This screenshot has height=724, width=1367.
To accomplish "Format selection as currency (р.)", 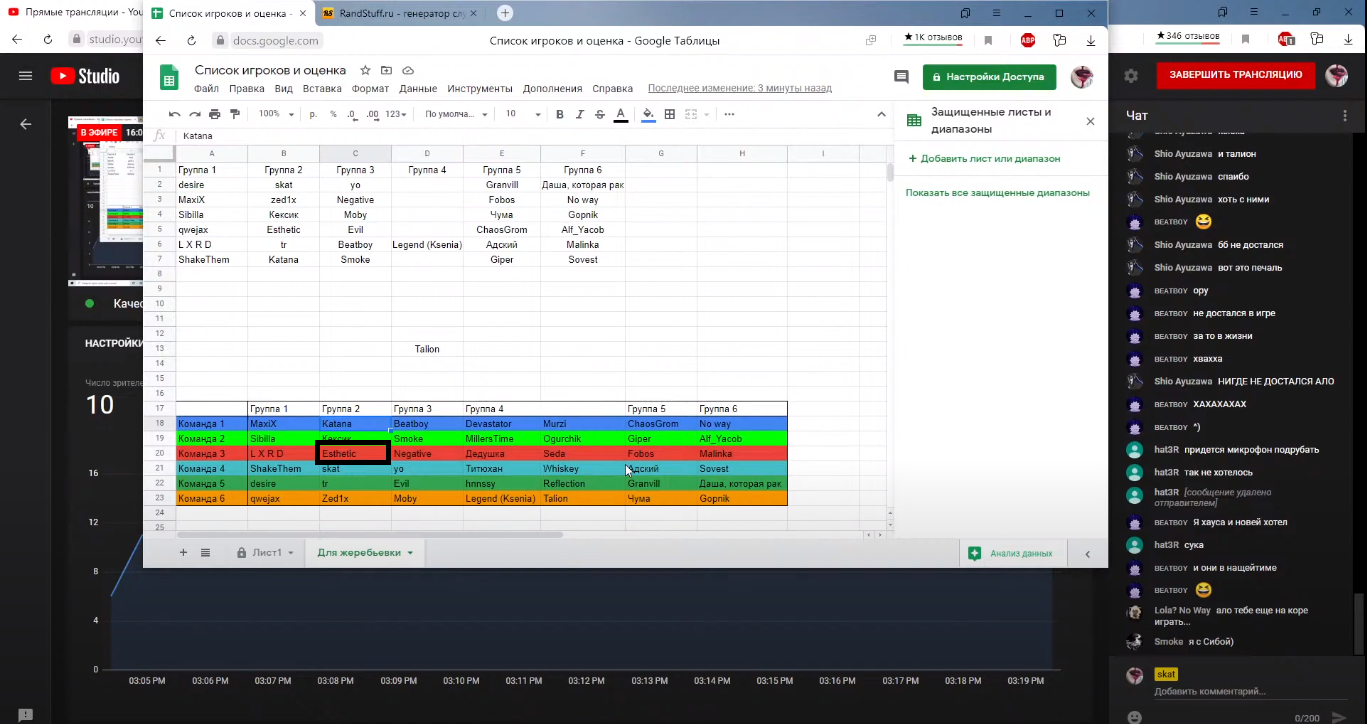I will 314,114.
